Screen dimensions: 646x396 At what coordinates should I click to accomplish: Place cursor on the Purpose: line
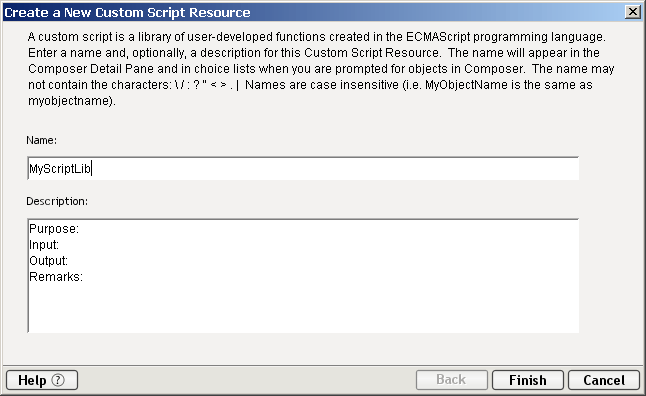point(54,229)
